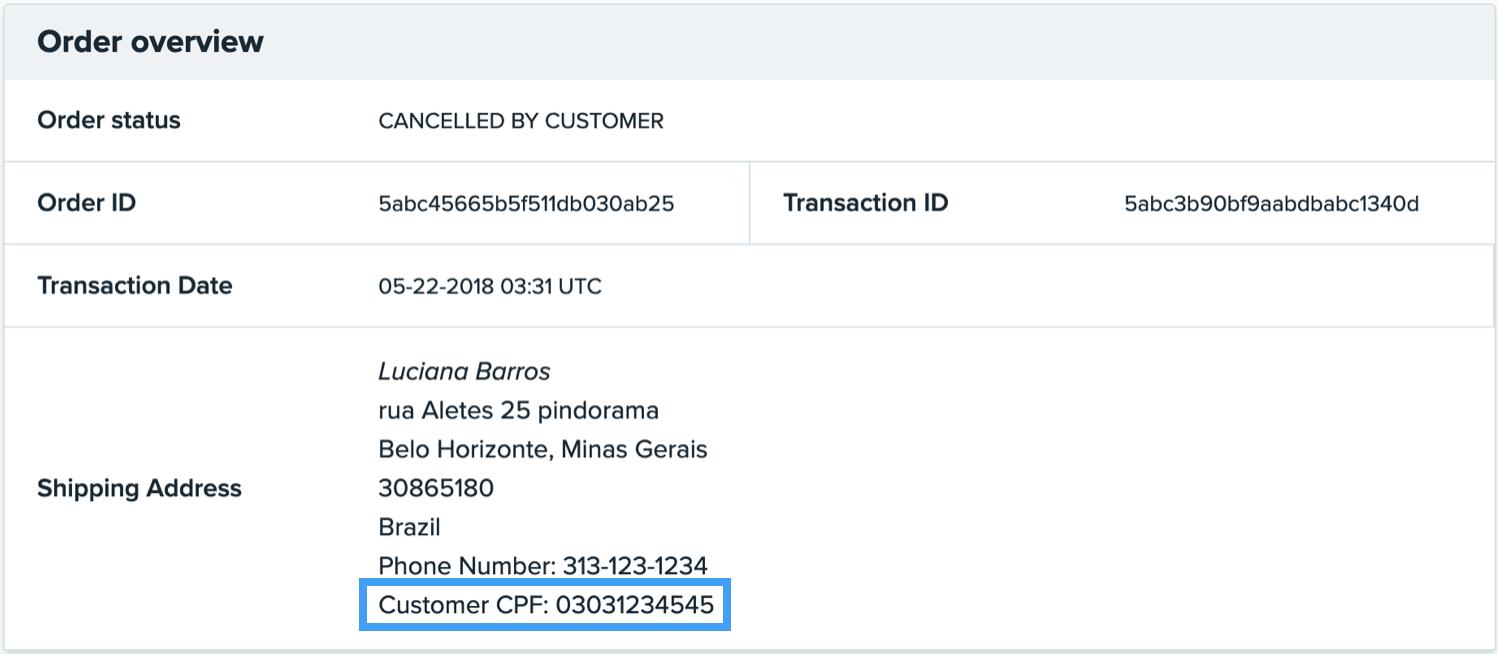Select the CPF number 03031234545
Viewport: 1500px width, 654px height.
click(x=635, y=605)
